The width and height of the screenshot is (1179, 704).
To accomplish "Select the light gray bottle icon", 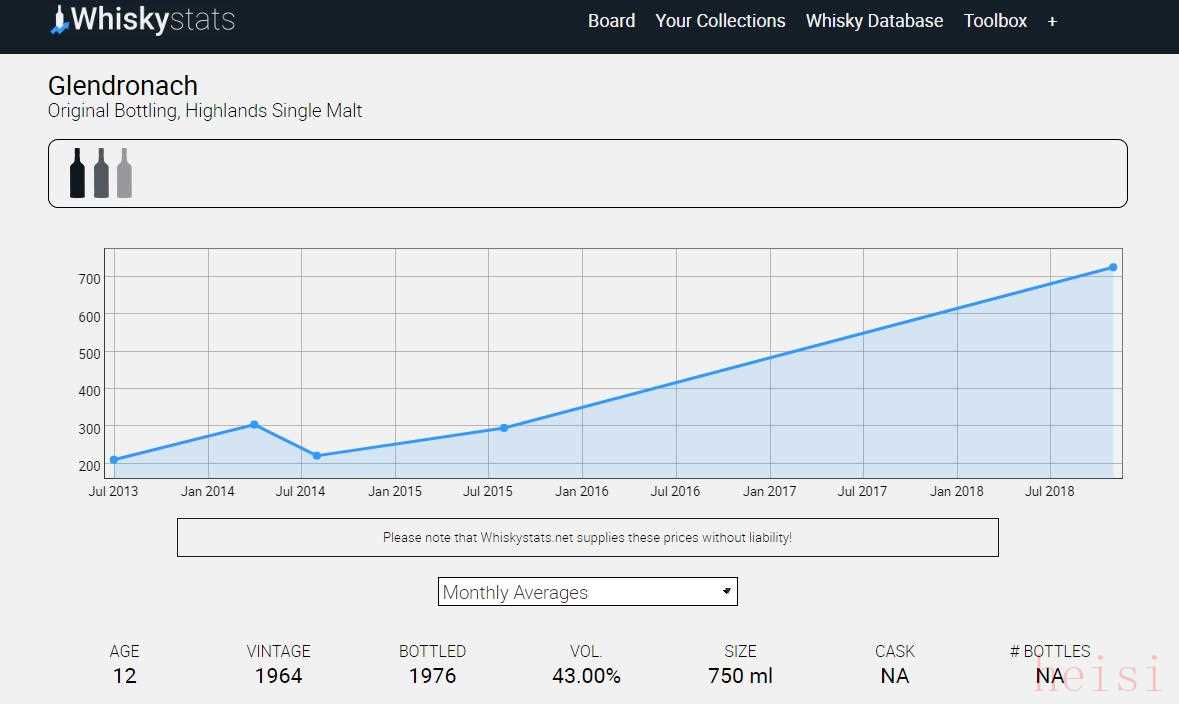I will (x=124, y=173).
